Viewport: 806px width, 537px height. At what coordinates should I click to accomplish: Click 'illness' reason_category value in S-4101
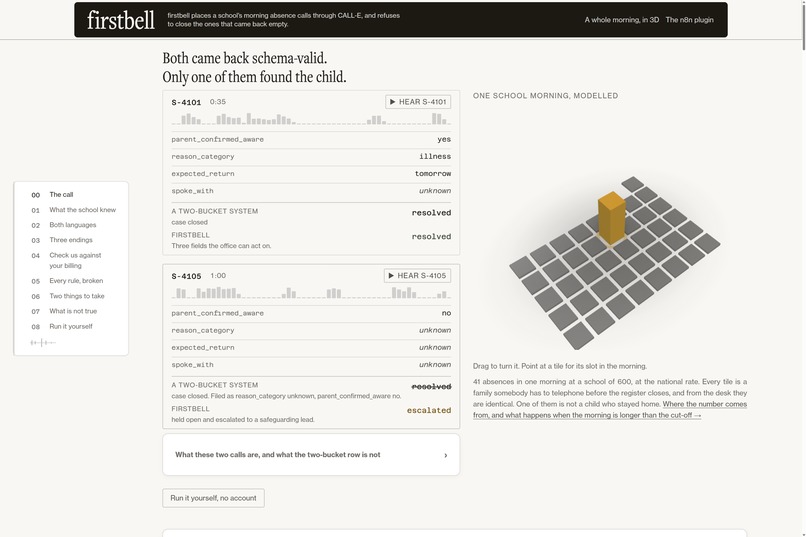435,156
